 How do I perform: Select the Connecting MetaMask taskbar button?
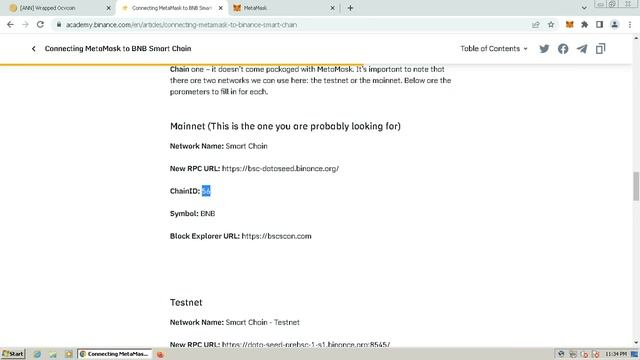(115, 354)
